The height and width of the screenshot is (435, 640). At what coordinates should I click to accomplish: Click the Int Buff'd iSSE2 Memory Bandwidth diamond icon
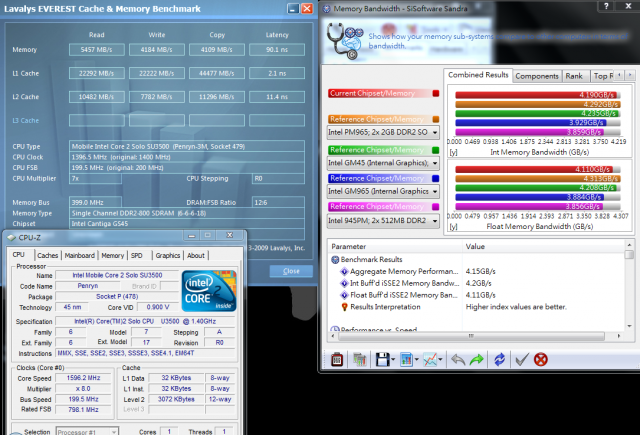[344, 283]
